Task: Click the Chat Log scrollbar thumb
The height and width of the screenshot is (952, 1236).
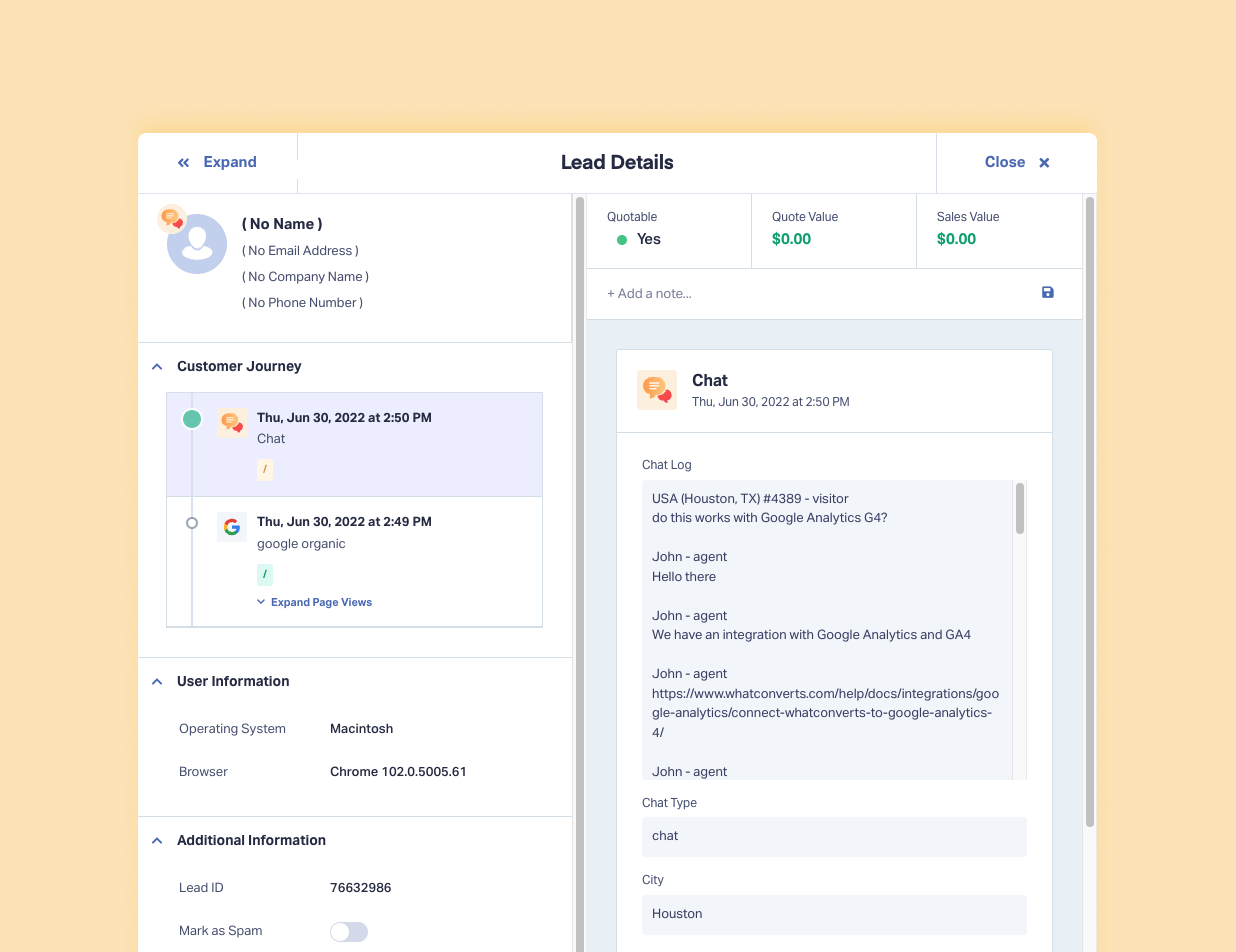Action: 1020,508
